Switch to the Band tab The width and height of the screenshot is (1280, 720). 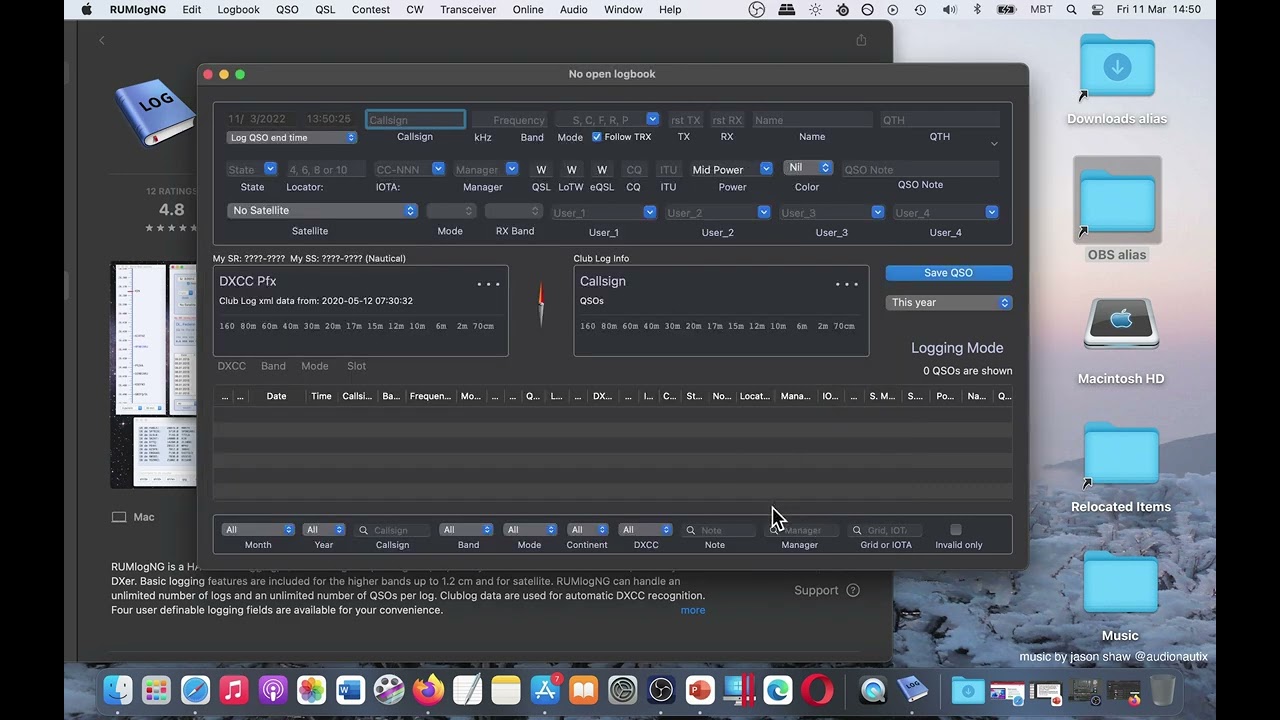click(x=273, y=366)
